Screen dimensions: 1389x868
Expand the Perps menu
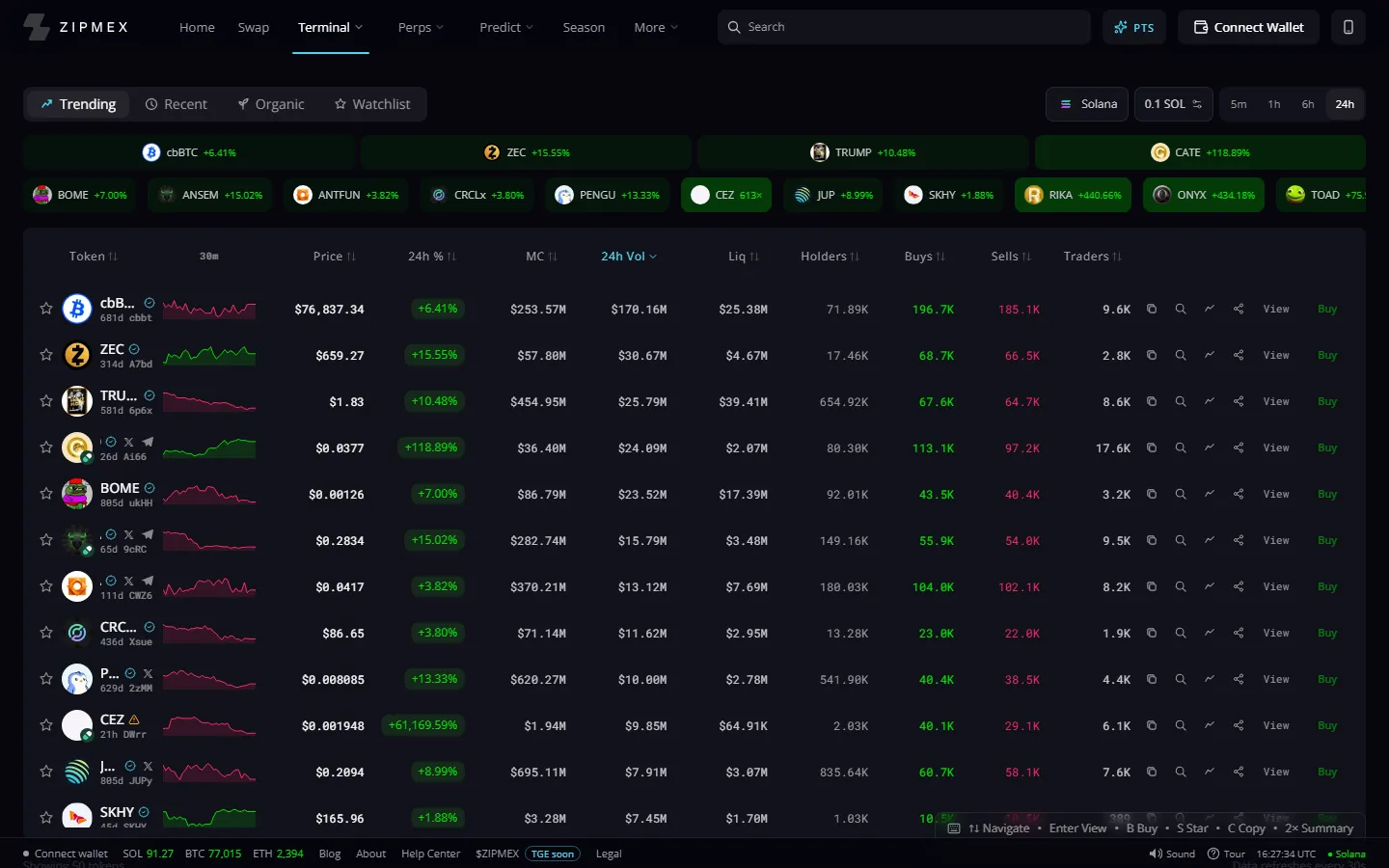pos(421,27)
